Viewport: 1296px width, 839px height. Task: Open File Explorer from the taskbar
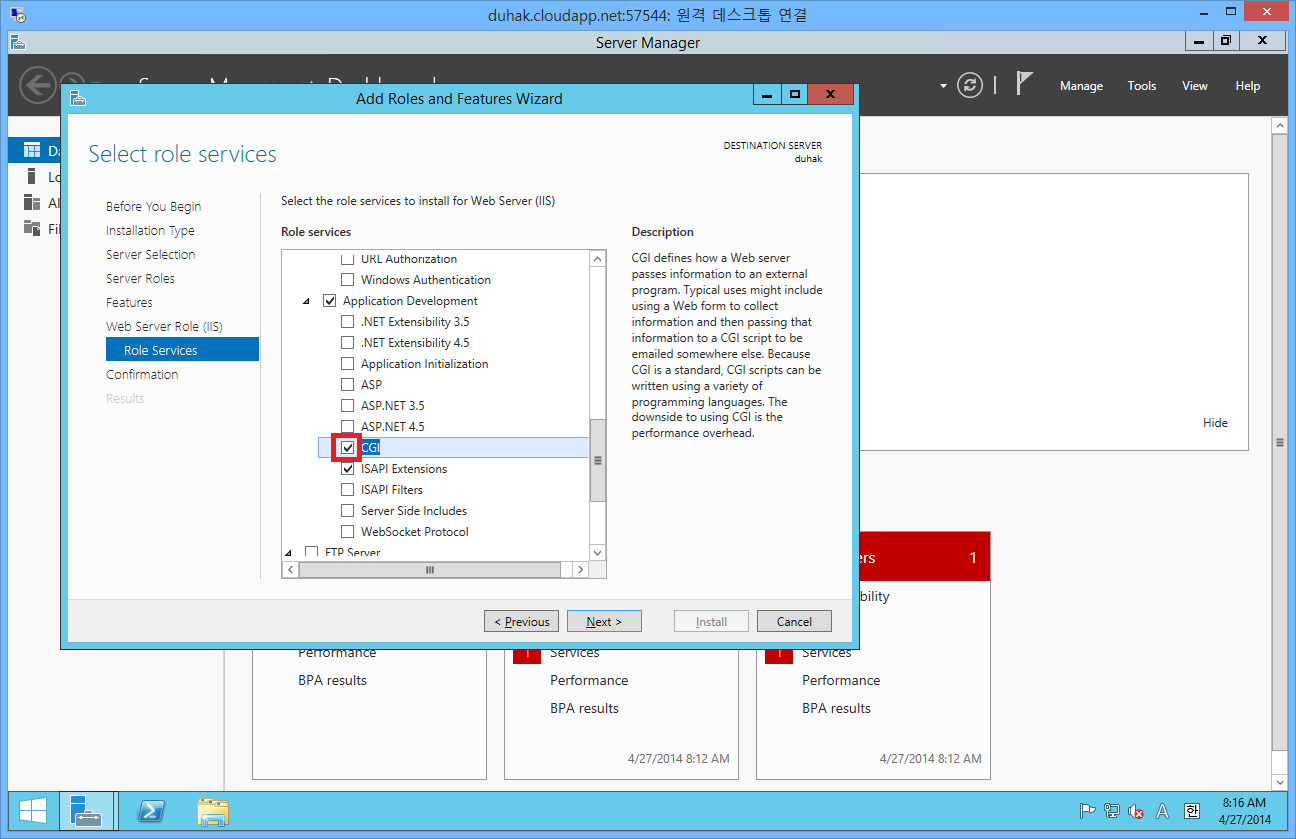click(212, 811)
